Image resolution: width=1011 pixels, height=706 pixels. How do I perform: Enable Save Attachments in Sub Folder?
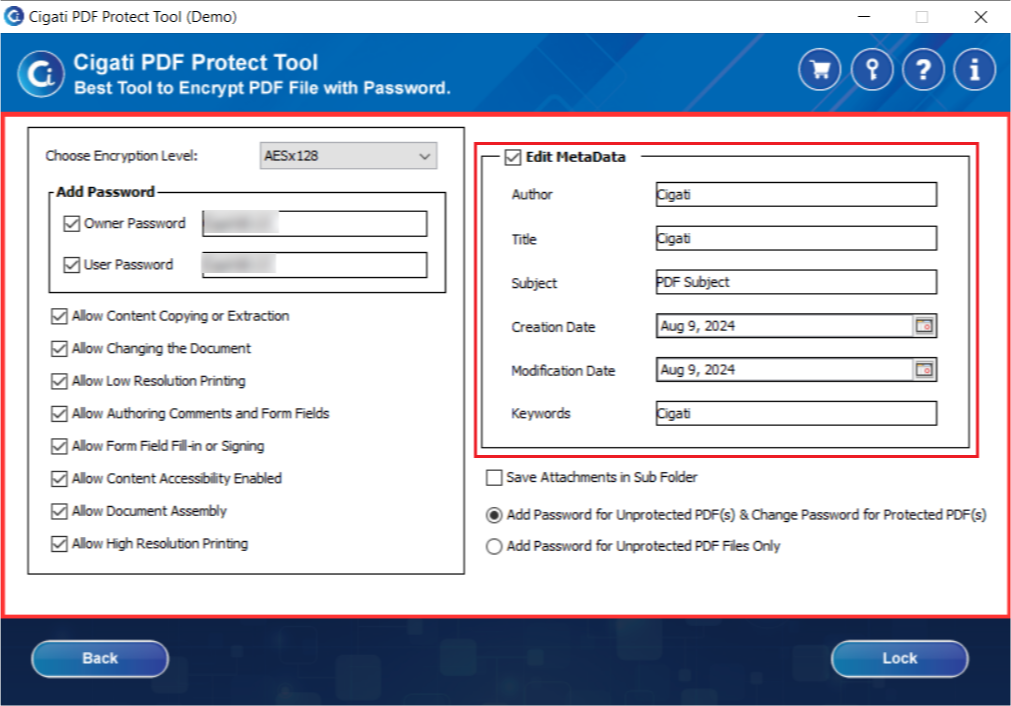coord(494,478)
